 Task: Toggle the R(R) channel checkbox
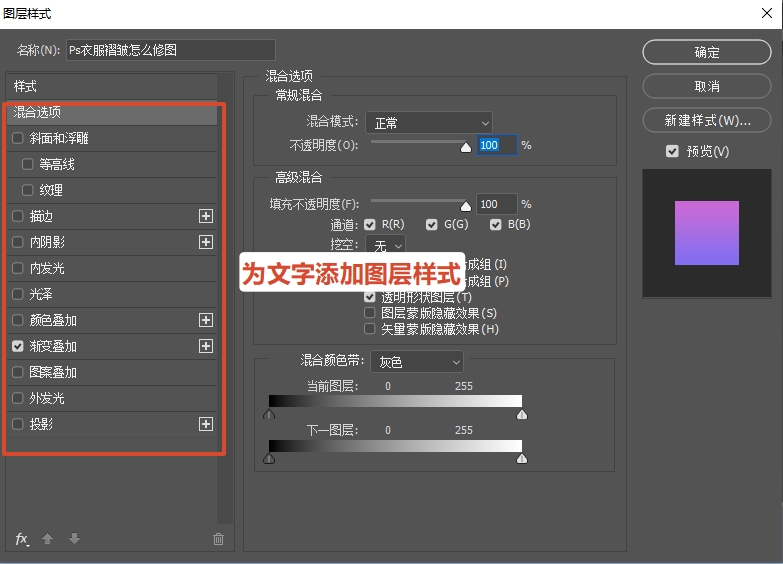(370, 225)
